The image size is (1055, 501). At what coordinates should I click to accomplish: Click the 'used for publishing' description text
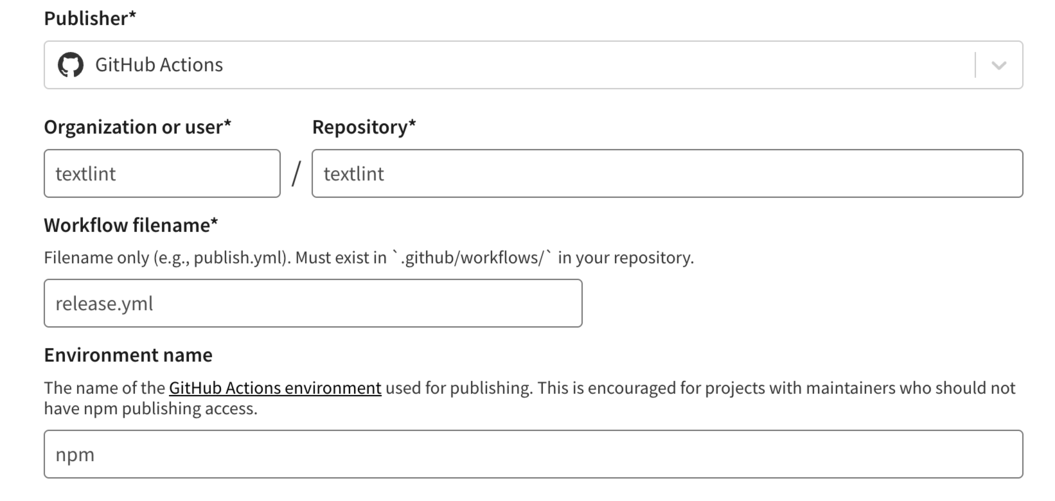click(x=457, y=388)
